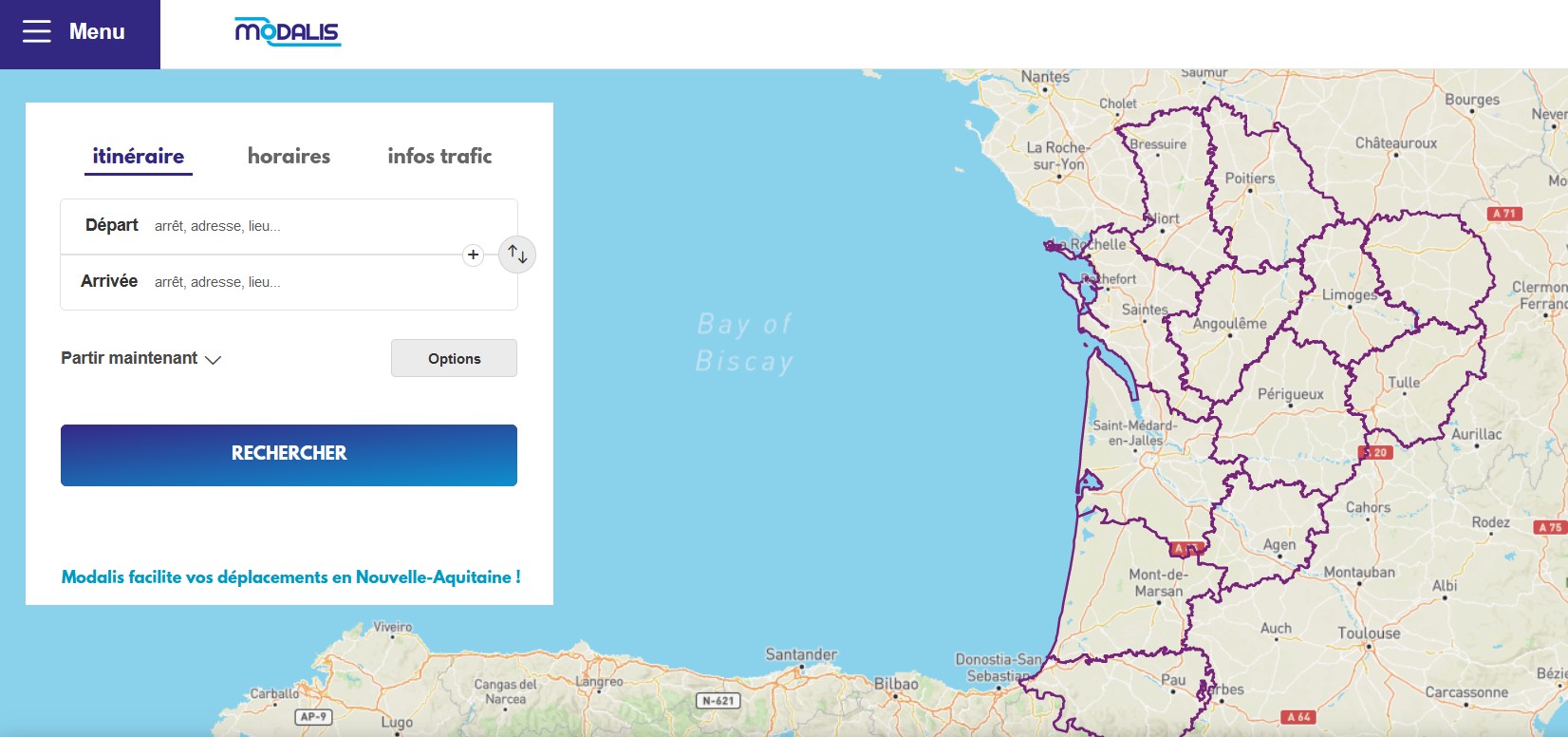Screen dimensions: 1568x737
Task: Click the Santander label on map
Action: pyautogui.click(x=801, y=654)
